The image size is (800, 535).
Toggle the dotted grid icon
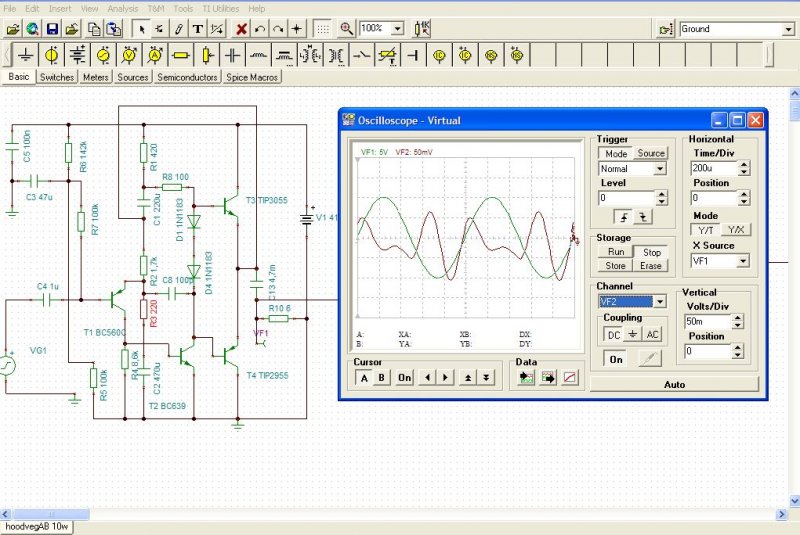(x=322, y=29)
